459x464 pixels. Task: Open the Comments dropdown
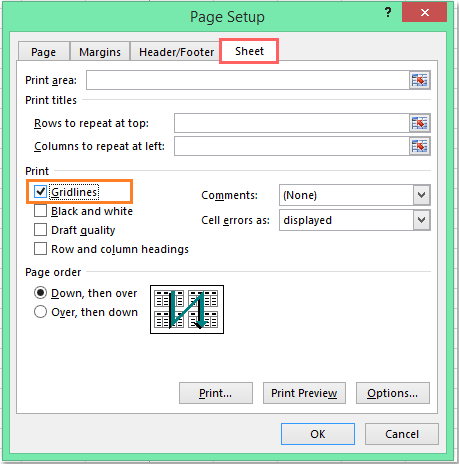click(421, 195)
